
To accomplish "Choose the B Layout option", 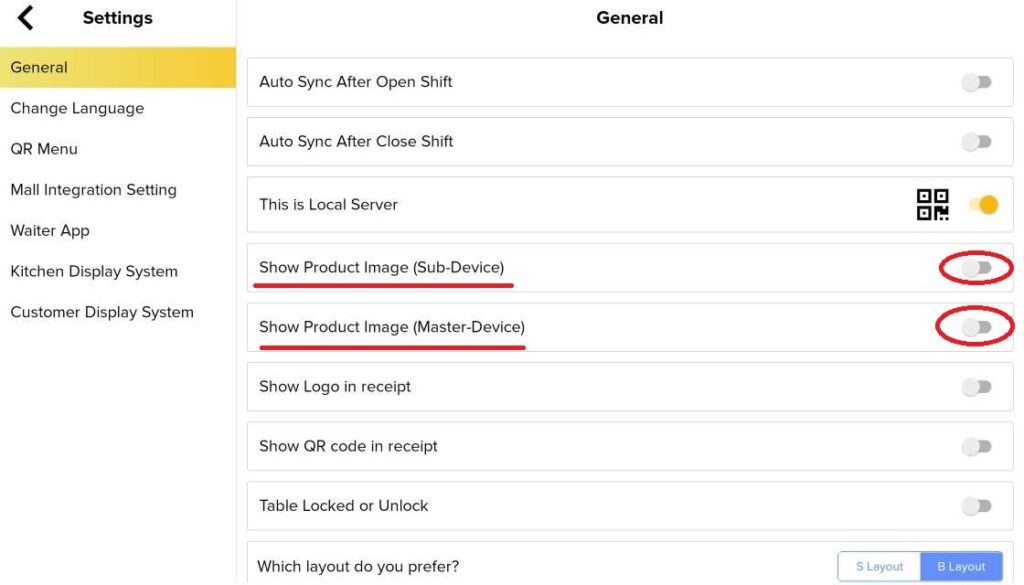I will point(960,567).
